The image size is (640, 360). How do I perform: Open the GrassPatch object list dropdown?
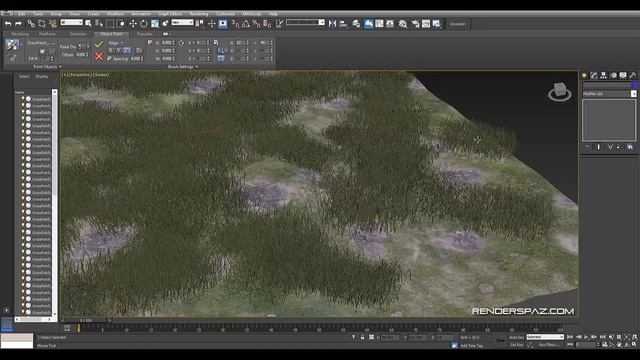pyautogui.click(x=41, y=43)
